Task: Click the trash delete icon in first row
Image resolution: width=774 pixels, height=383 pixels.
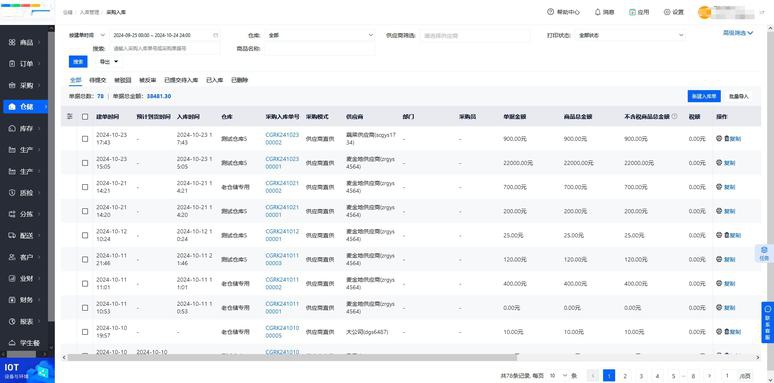Action: (726, 139)
